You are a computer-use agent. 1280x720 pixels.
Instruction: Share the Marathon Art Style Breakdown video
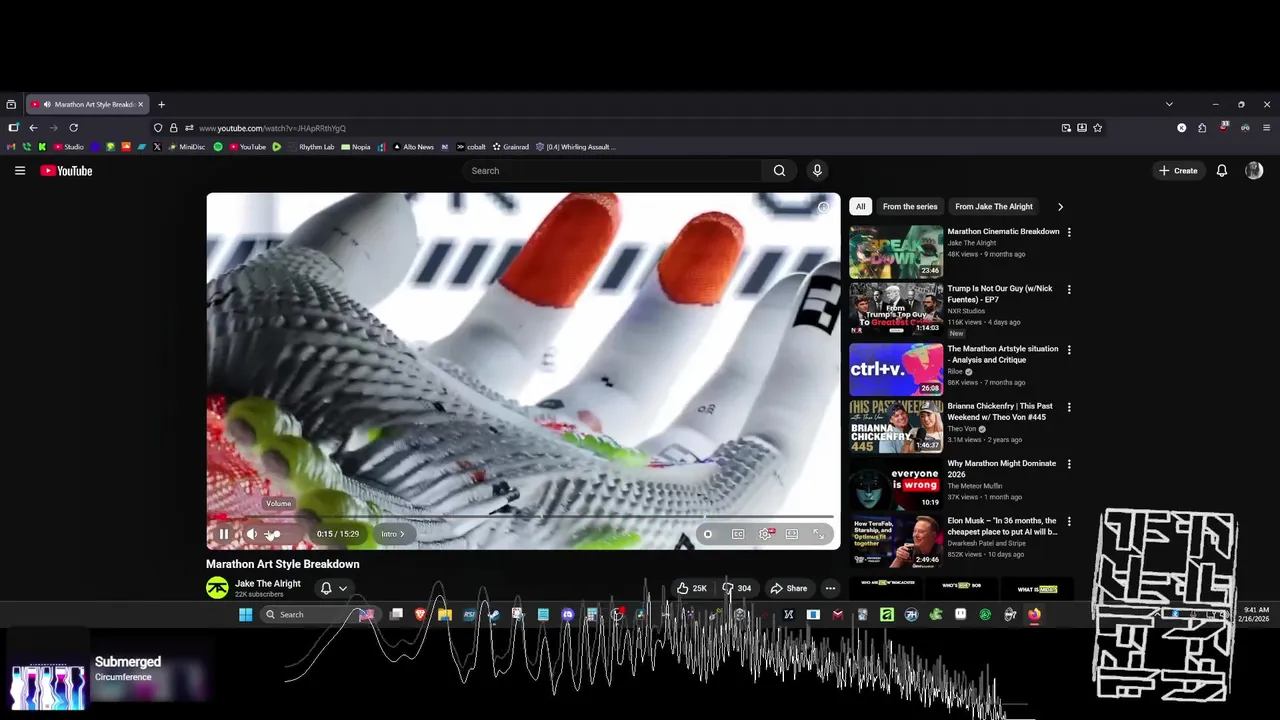pos(788,588)
